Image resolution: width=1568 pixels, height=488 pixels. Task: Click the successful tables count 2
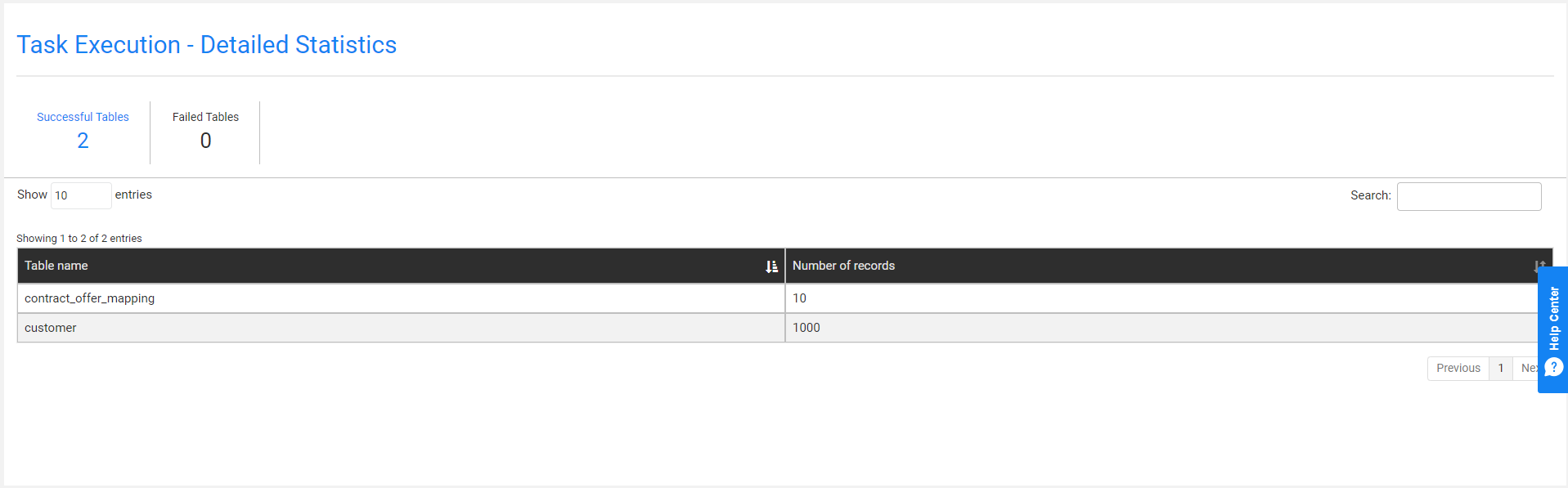point(83,141)
